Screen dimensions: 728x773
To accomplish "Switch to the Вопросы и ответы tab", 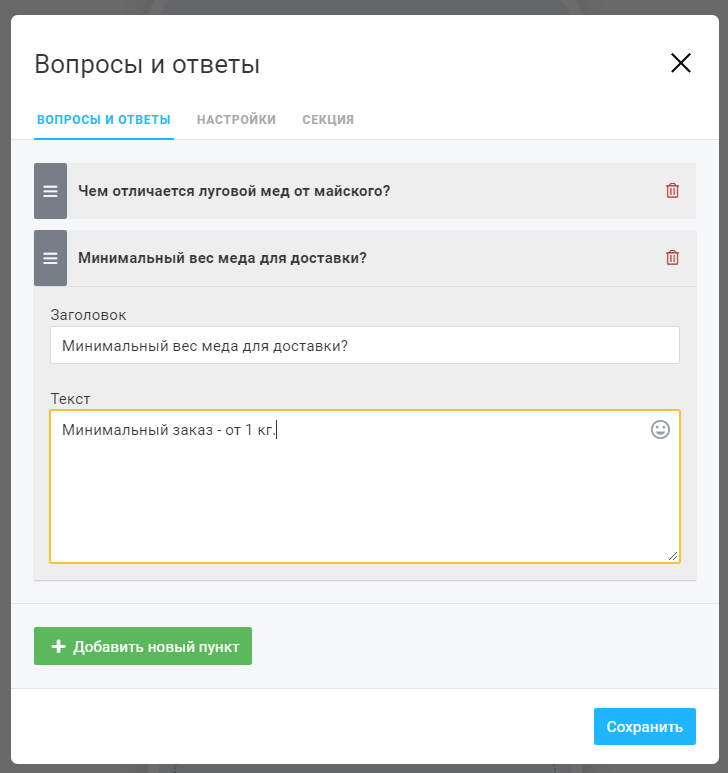I will coord(103,120).
